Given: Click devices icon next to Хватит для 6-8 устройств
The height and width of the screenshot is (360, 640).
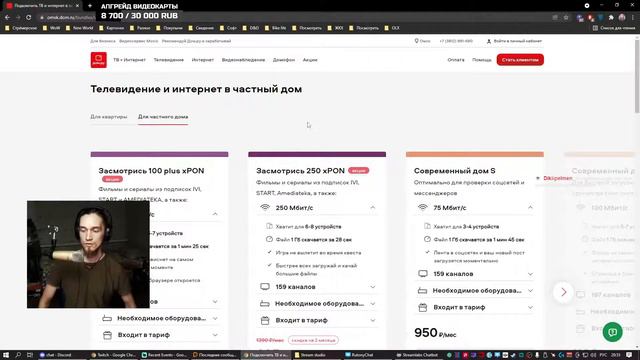Looking at the screenshot, I should (269, 226).
